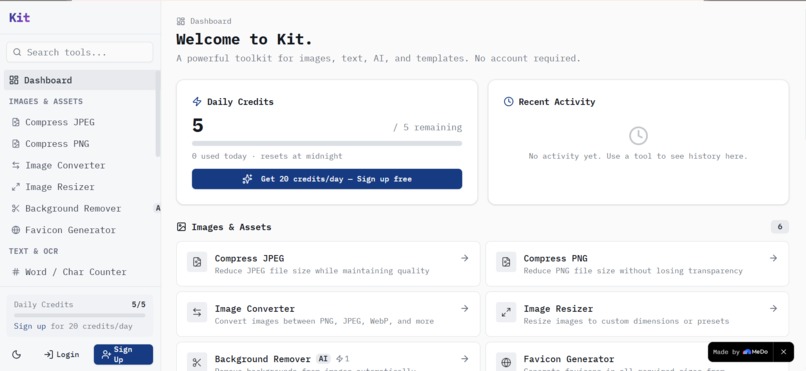Click the Made by MeDo badge
The image size is (806, 371).
(740, 352)
